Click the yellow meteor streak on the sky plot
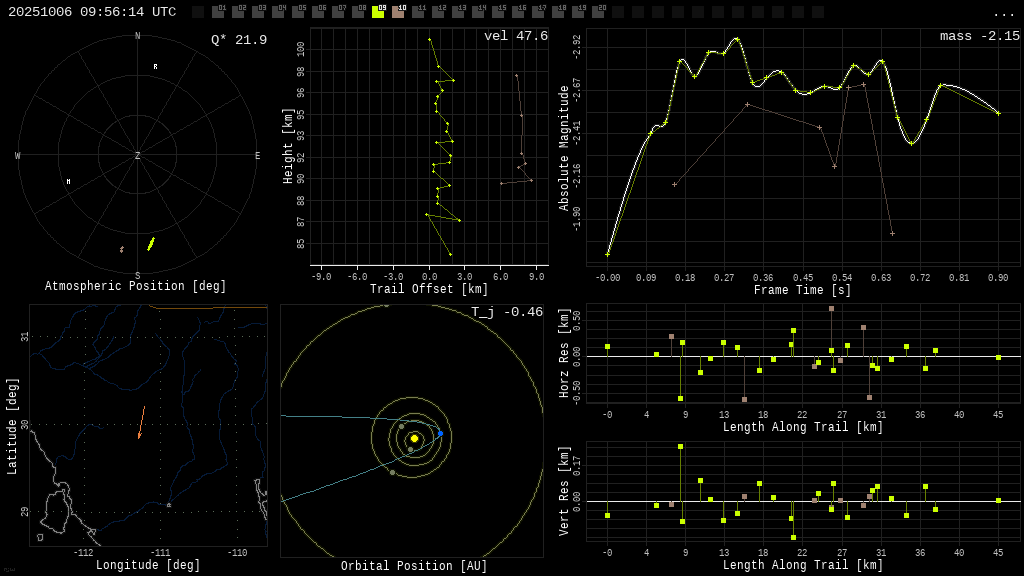Image resolution: width=1024 pixels, height=576 pixels. pos(151,243)
